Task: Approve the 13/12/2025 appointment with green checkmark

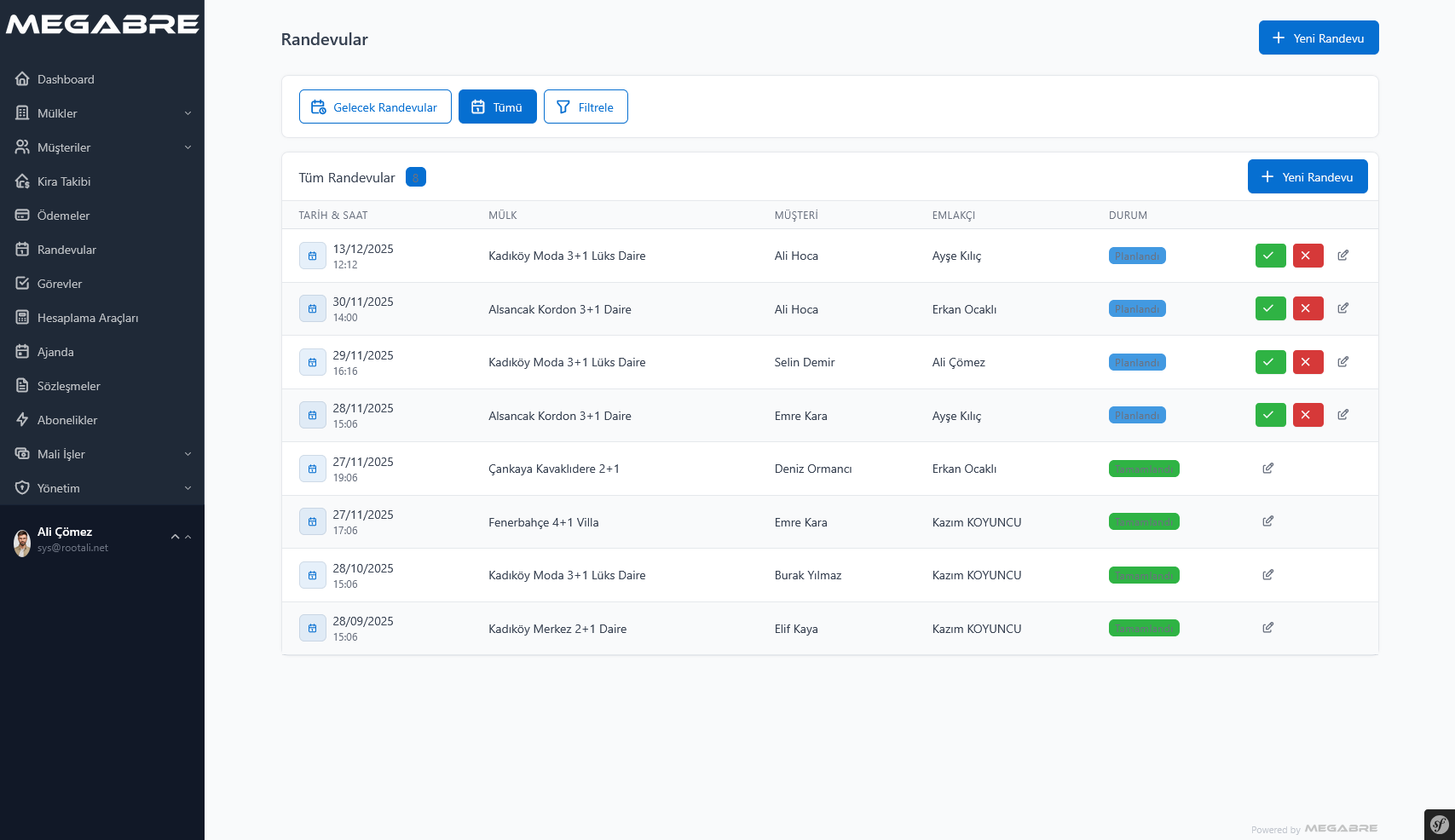Action: point(1270,256)
